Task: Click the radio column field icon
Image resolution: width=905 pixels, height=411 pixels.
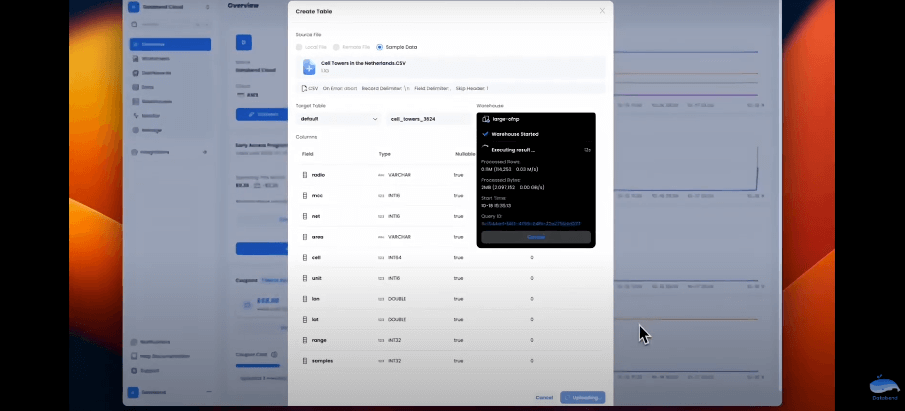Action: [x=305, y=175]
